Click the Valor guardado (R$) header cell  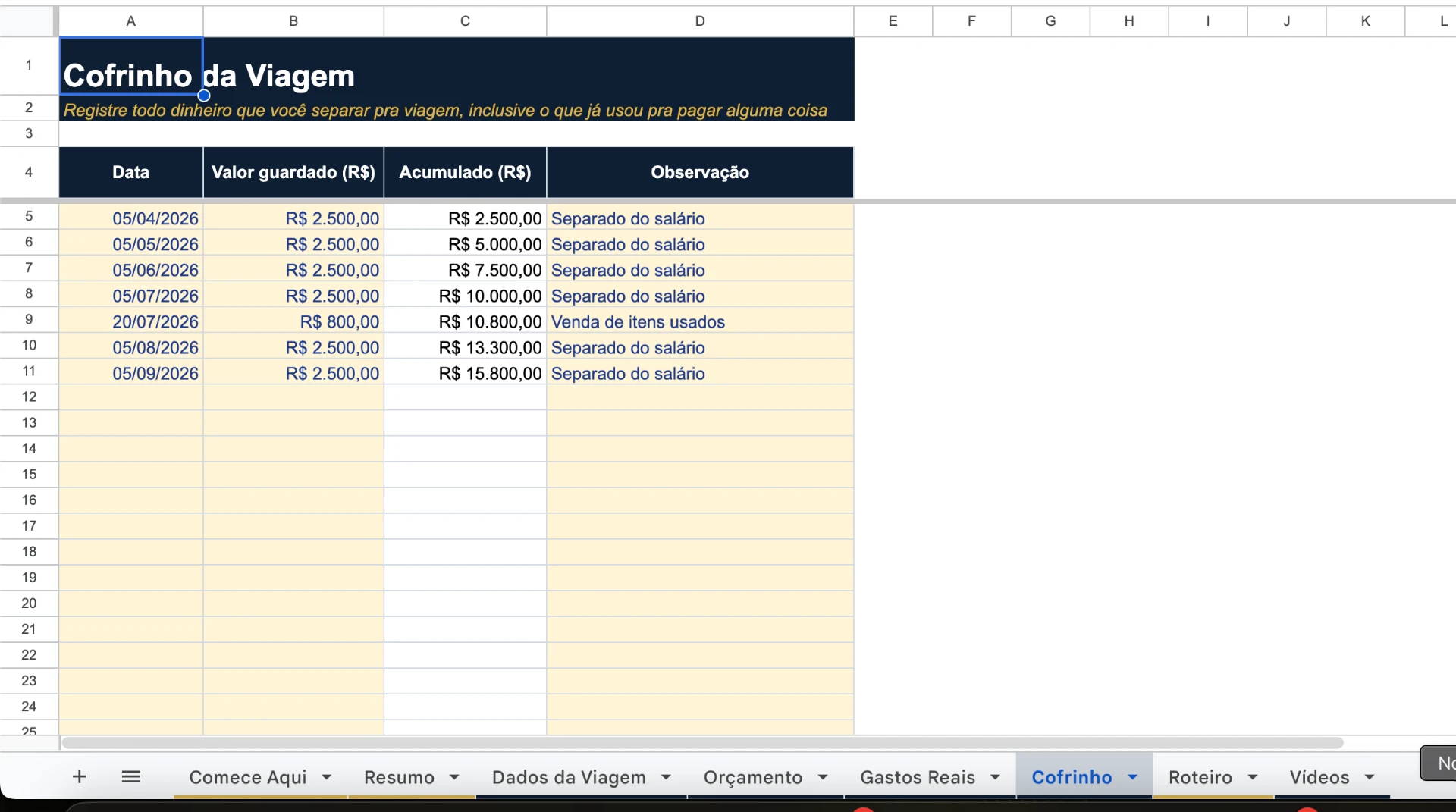coord(293,172)
